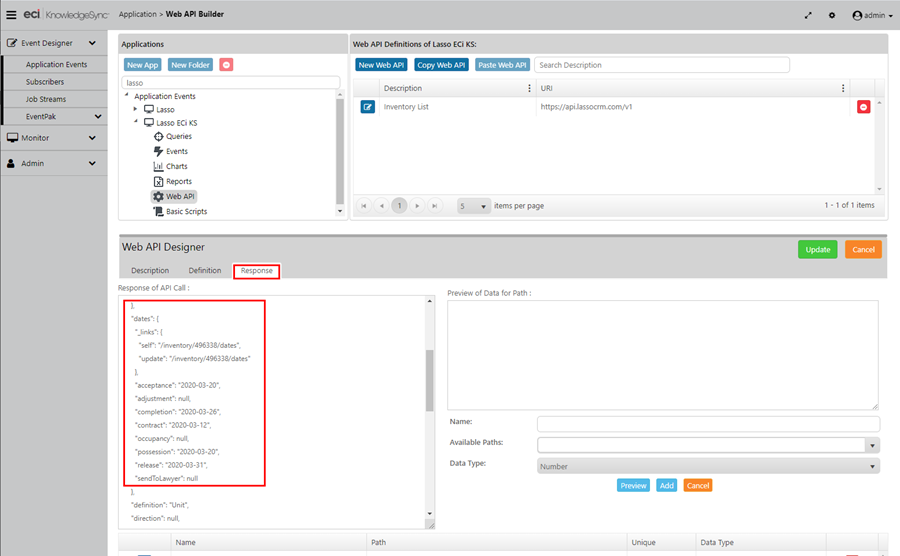Go to previous page of definitions

point(382,205)
